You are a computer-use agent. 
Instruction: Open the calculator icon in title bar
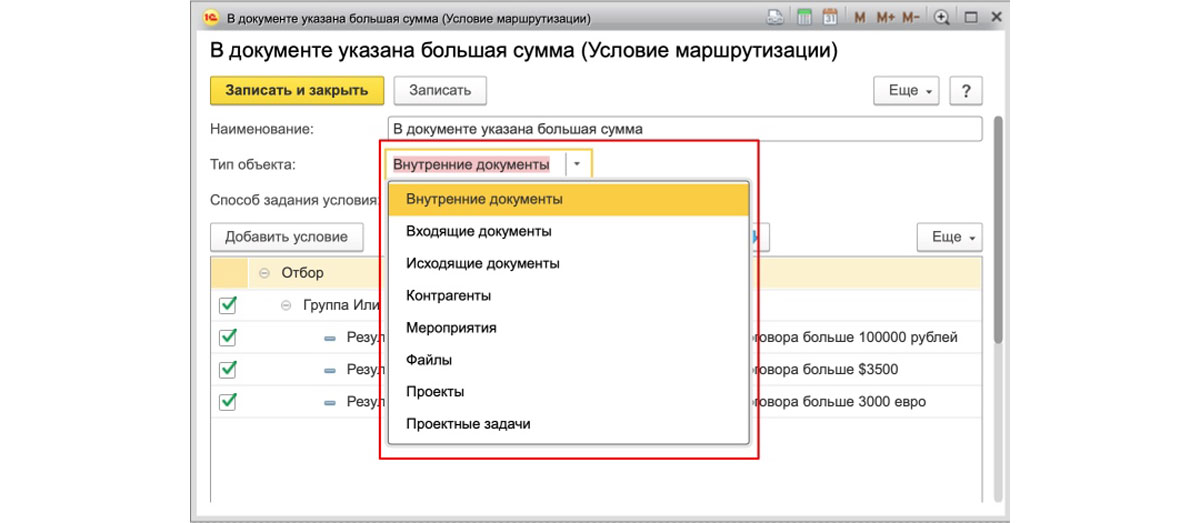coord(804,18)
